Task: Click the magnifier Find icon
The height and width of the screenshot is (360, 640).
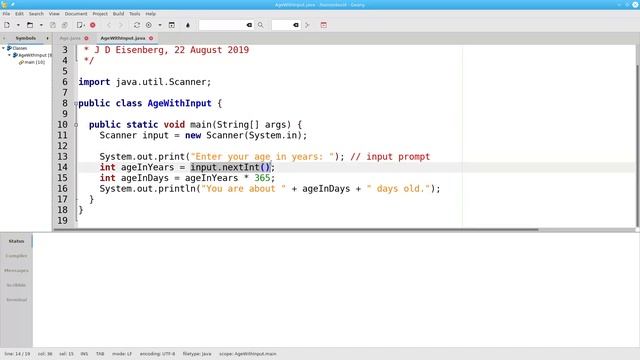Action: [x=260, y=25]
